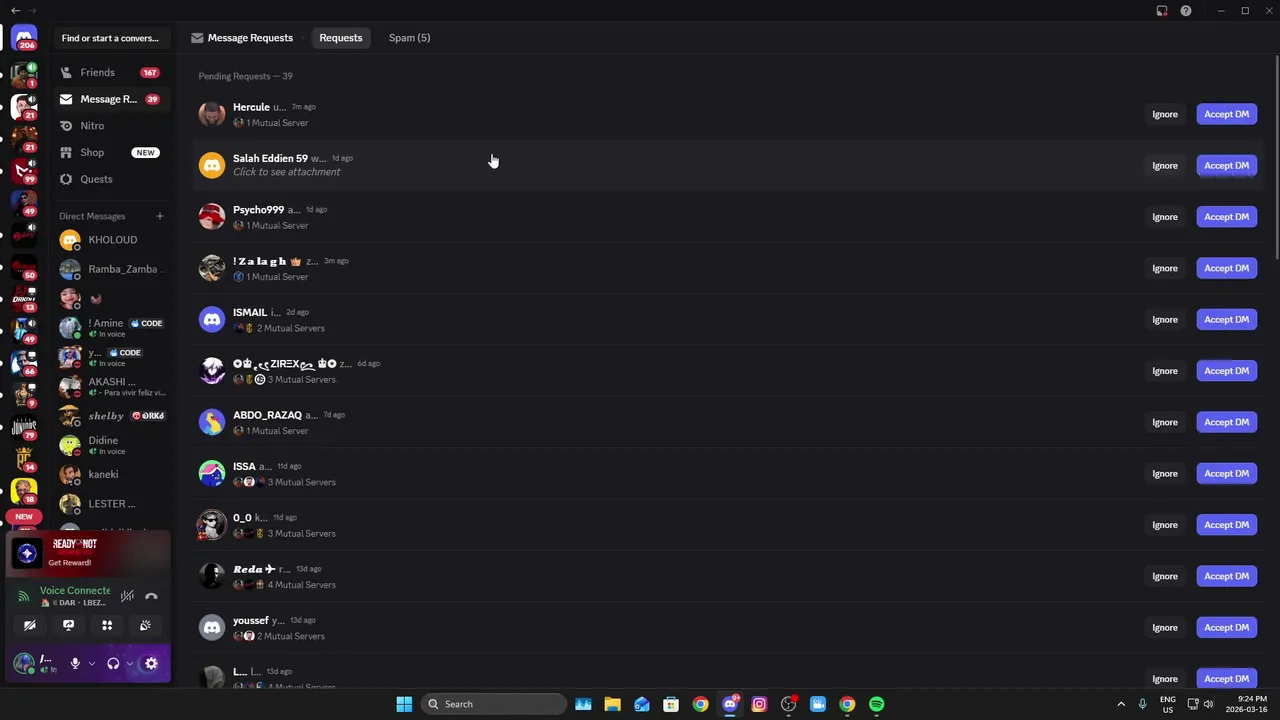The width and height of the screenshot is (1280, 720).
Task: Accept DM from Salah Eddien 59
Action: pyautogui.click(x=1226, y=165)
